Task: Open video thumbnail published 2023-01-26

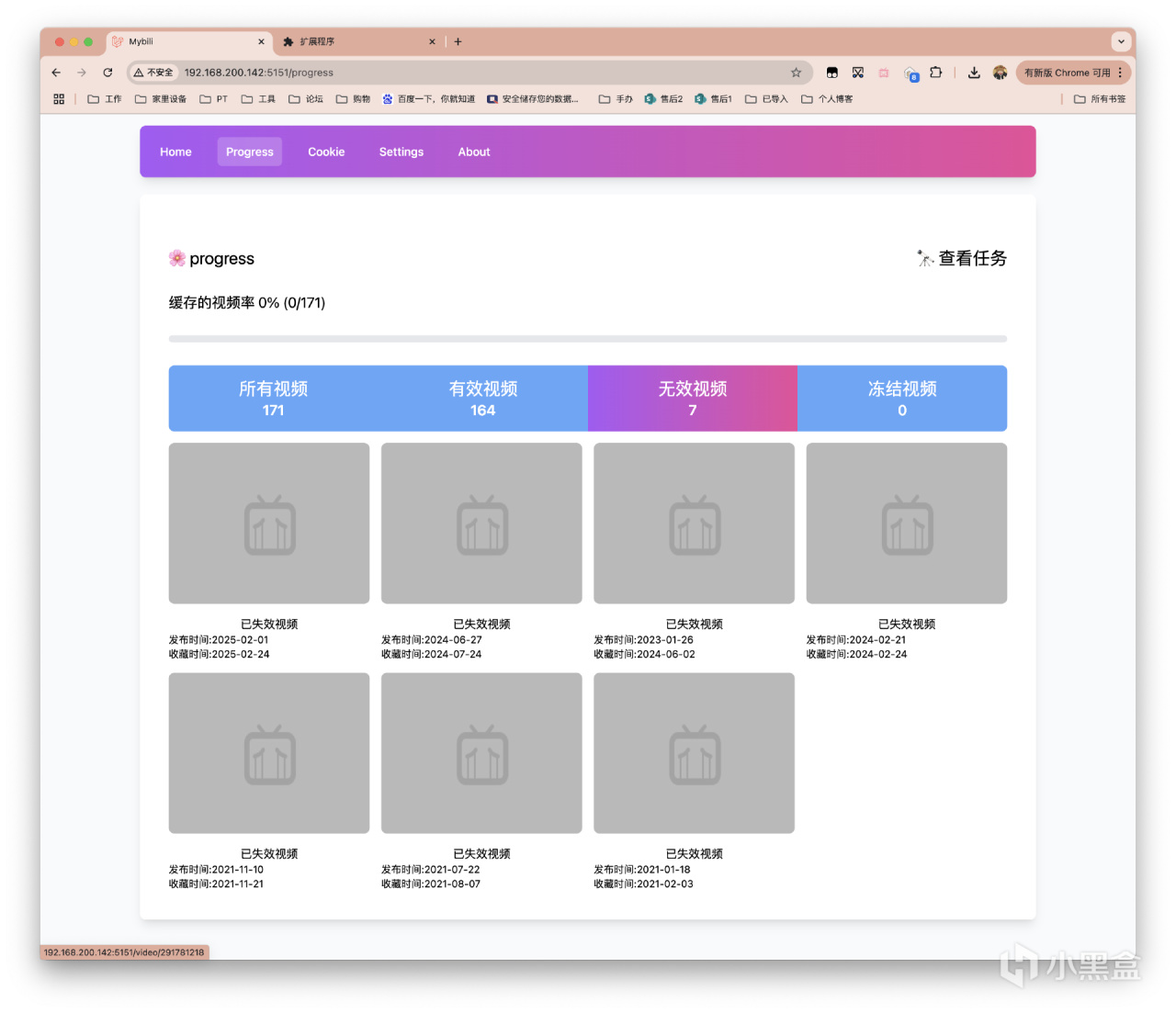Action: 695,523
